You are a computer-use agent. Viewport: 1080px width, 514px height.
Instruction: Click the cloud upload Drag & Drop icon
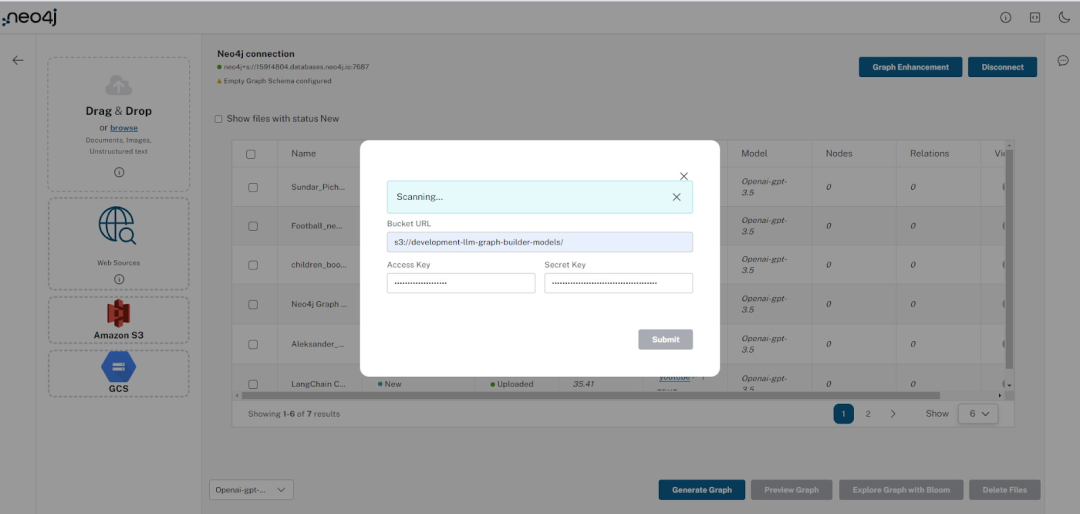click(x=118, y=85)
